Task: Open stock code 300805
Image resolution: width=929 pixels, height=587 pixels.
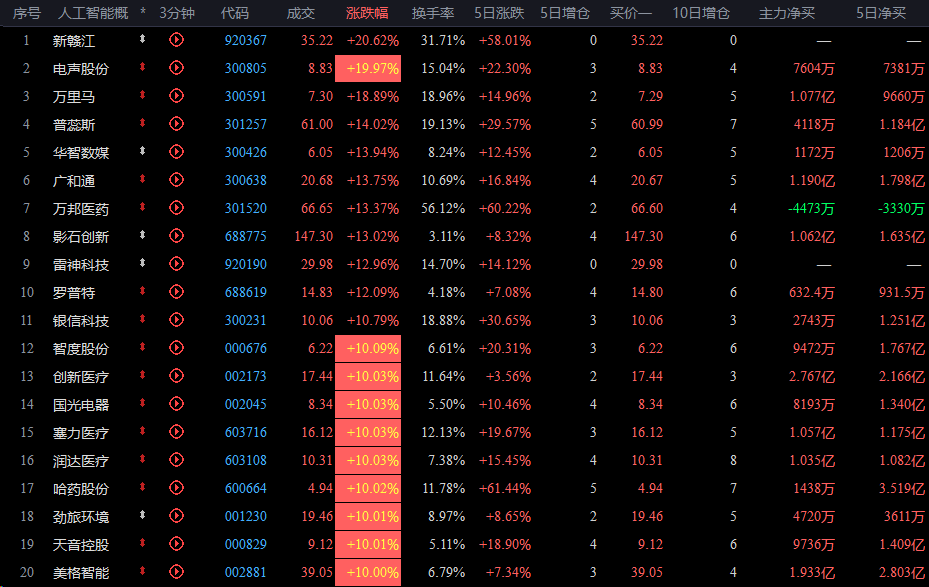Action: [x=245, y=69]
